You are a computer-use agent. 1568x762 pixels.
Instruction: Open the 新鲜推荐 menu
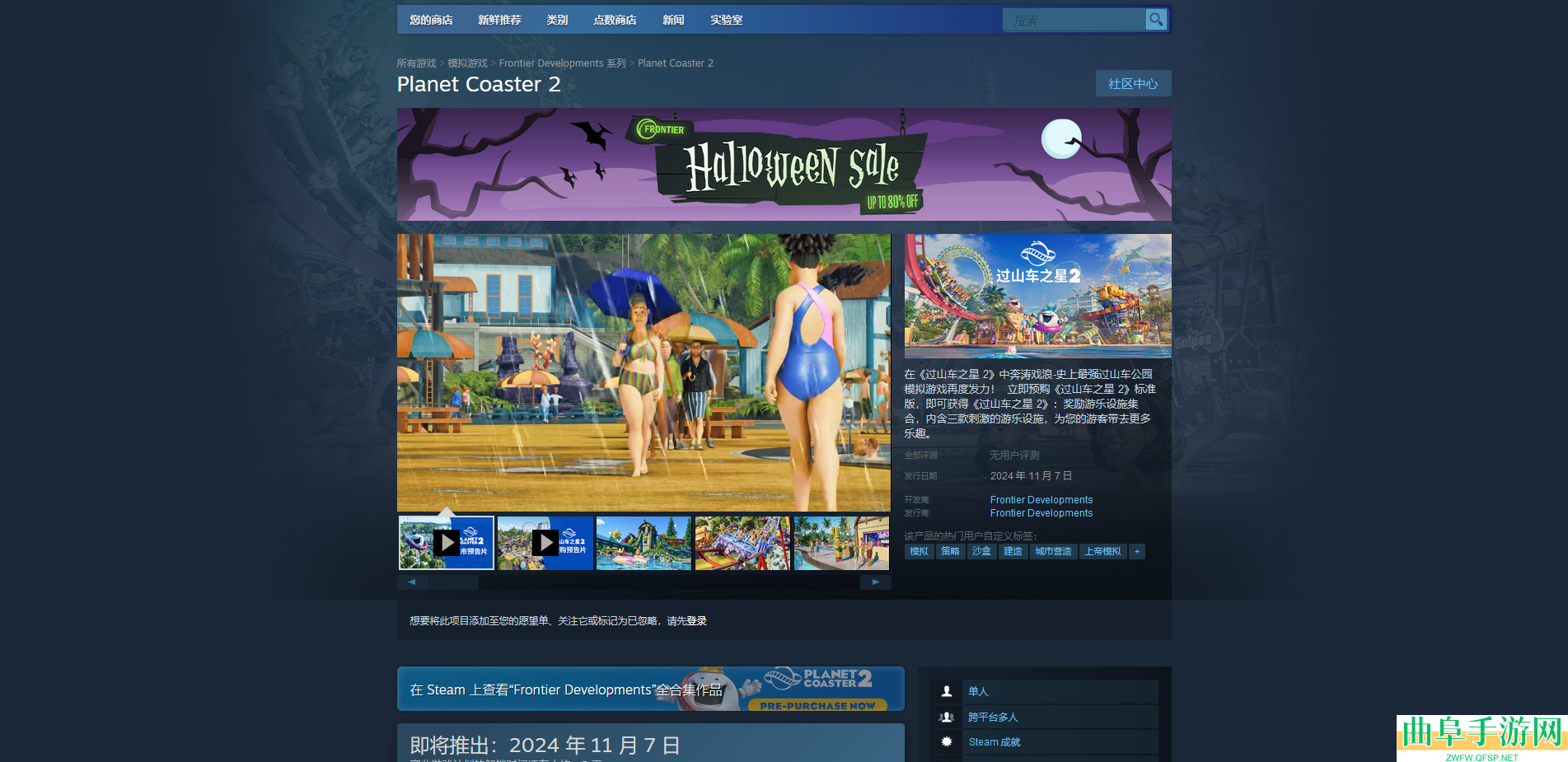click(x=499, y=20)
